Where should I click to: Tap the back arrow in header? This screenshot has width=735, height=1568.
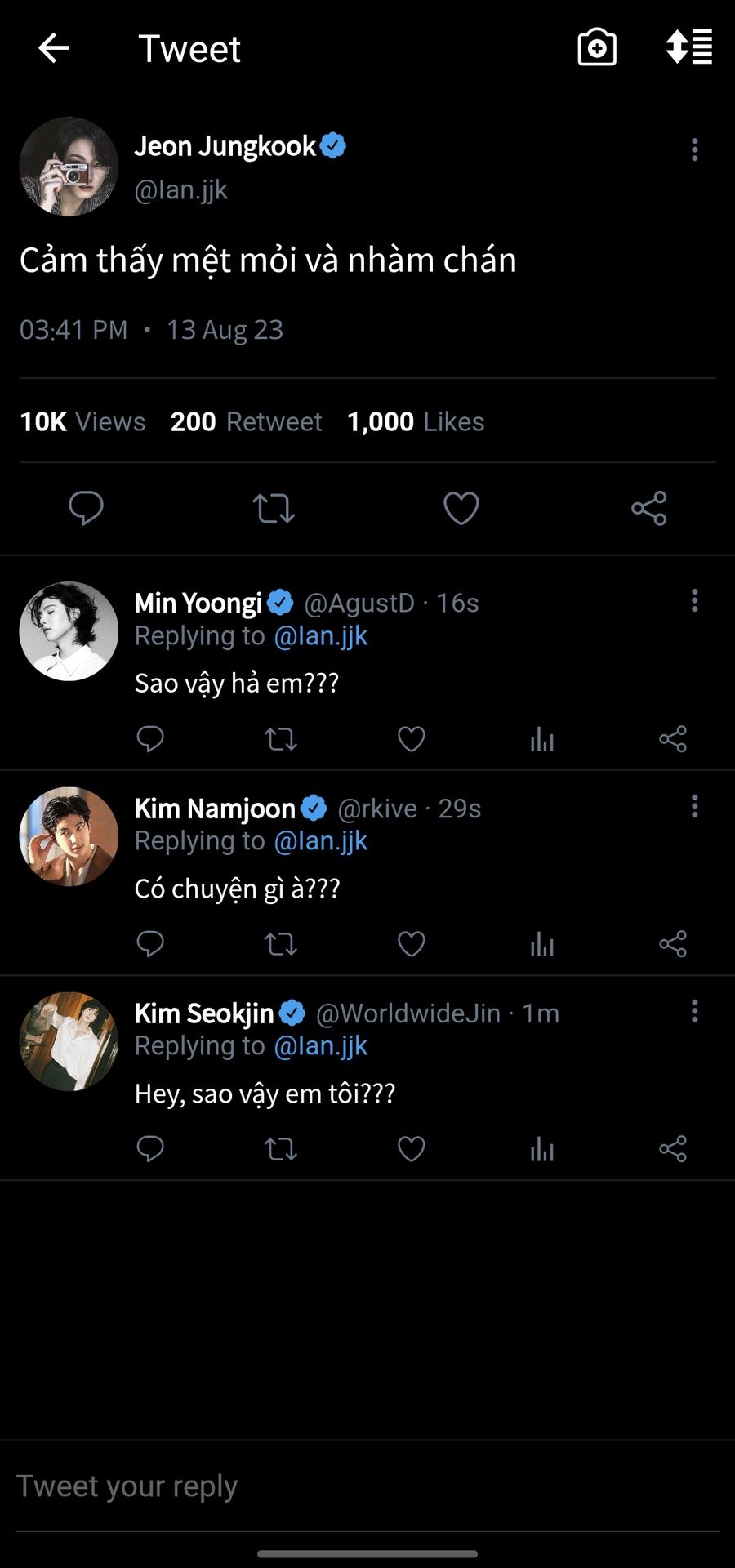(54, 48)
